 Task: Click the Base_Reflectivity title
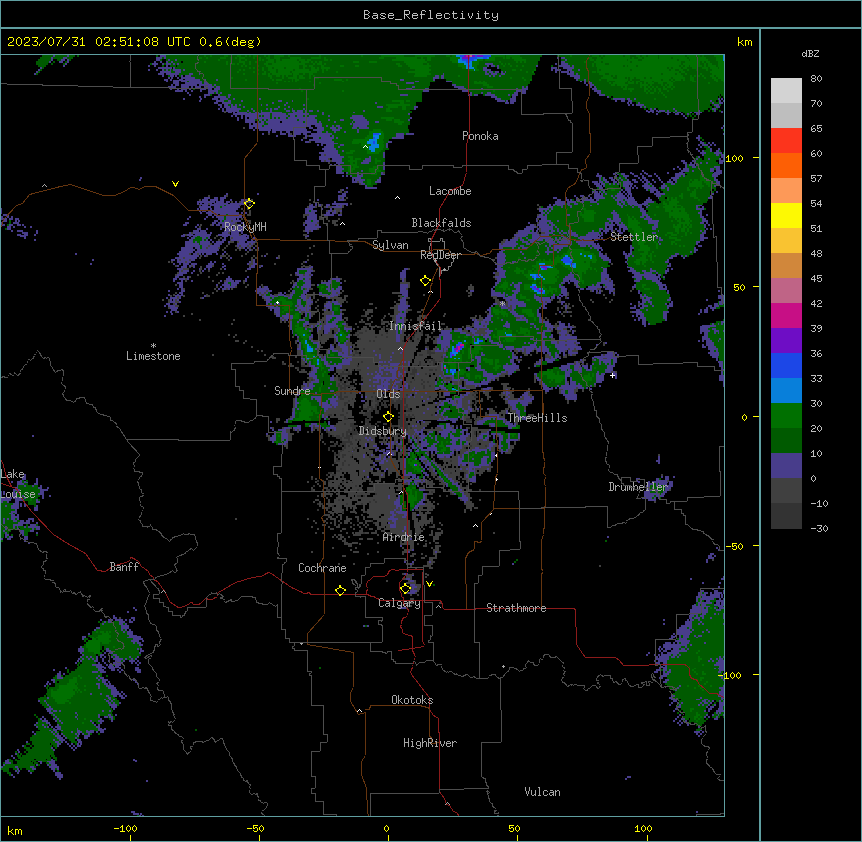tap(431, 15)
